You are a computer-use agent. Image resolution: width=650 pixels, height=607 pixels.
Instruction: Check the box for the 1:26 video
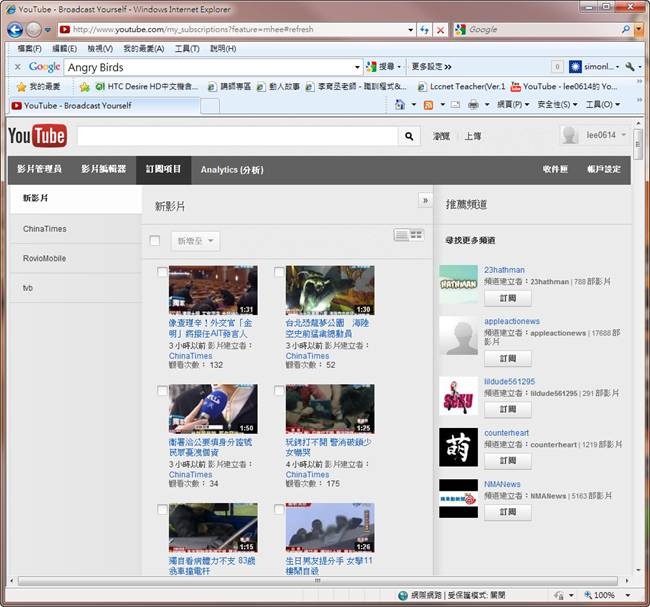[x=279, y=509]
